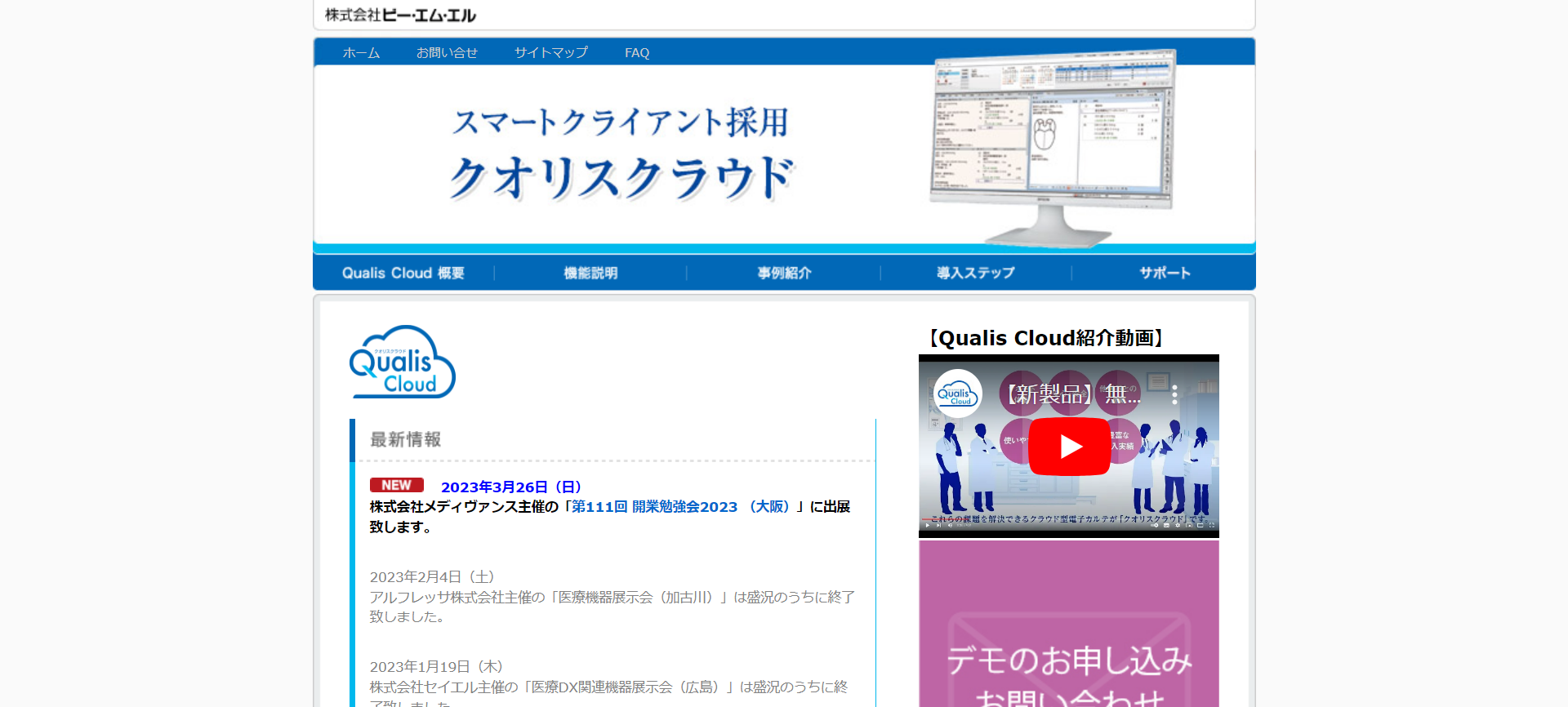Click the Qualis Cloud logo above 最新情報
The width and height of the screenshot is (1568, 707).
tap(402, 362)
